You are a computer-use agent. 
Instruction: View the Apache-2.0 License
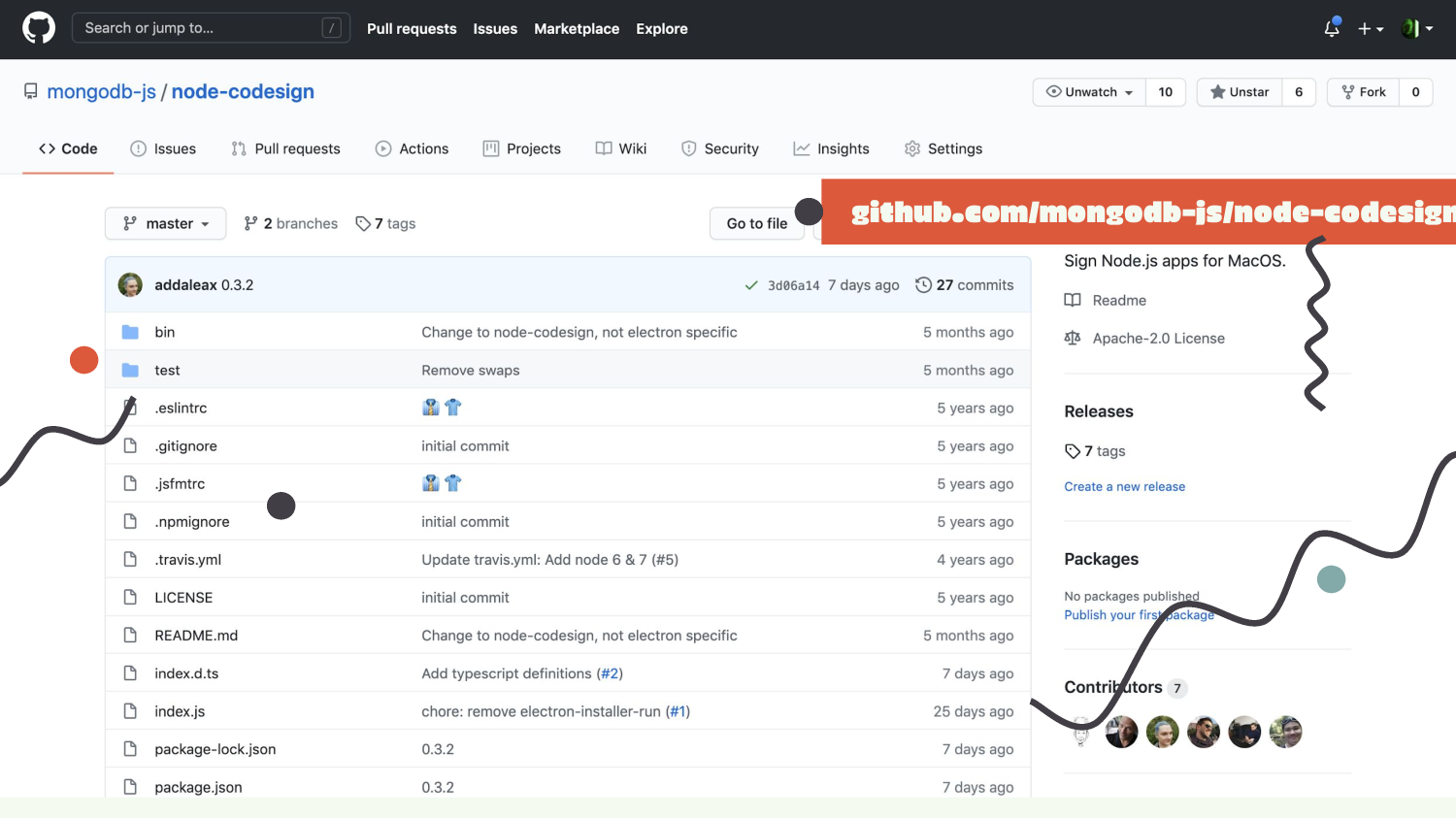click(x=1158, y=338)
